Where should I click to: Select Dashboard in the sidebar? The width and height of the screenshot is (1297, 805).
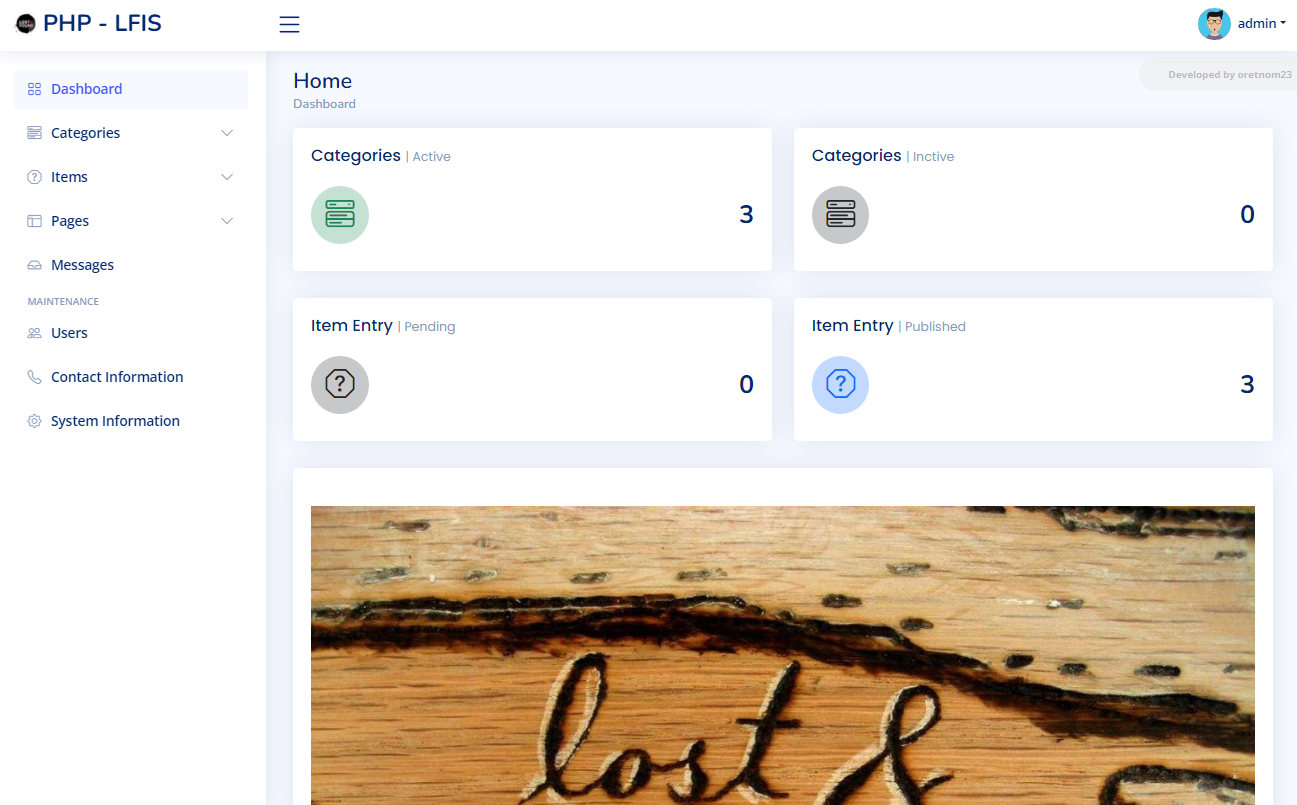(x=131, y=89)
